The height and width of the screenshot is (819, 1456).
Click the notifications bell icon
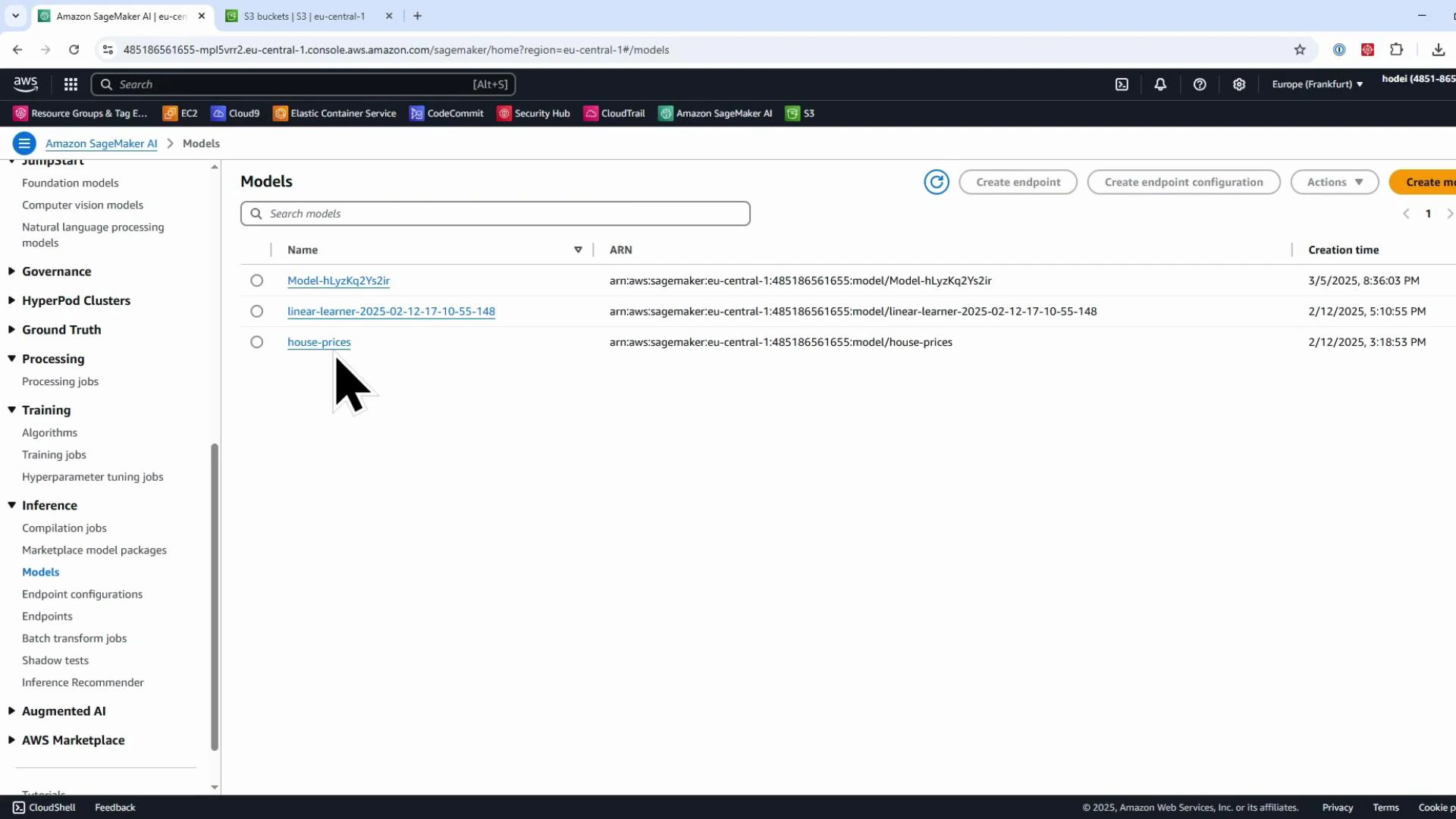[1160, 84]
